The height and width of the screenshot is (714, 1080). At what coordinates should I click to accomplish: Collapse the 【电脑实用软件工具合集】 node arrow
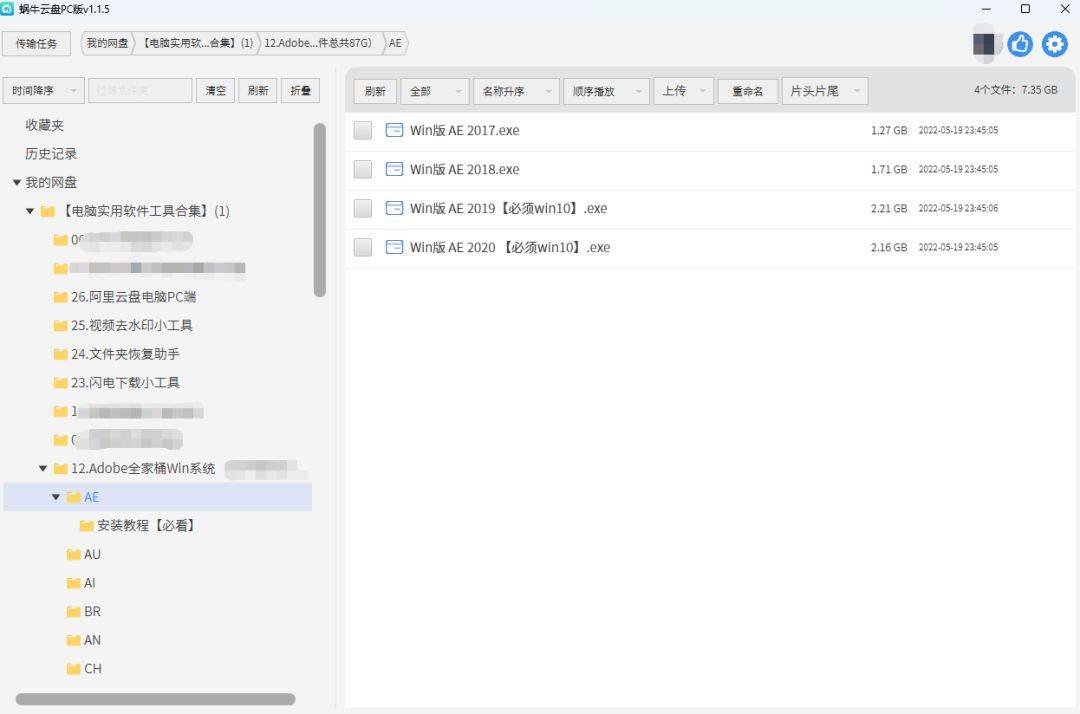(30, 211)
